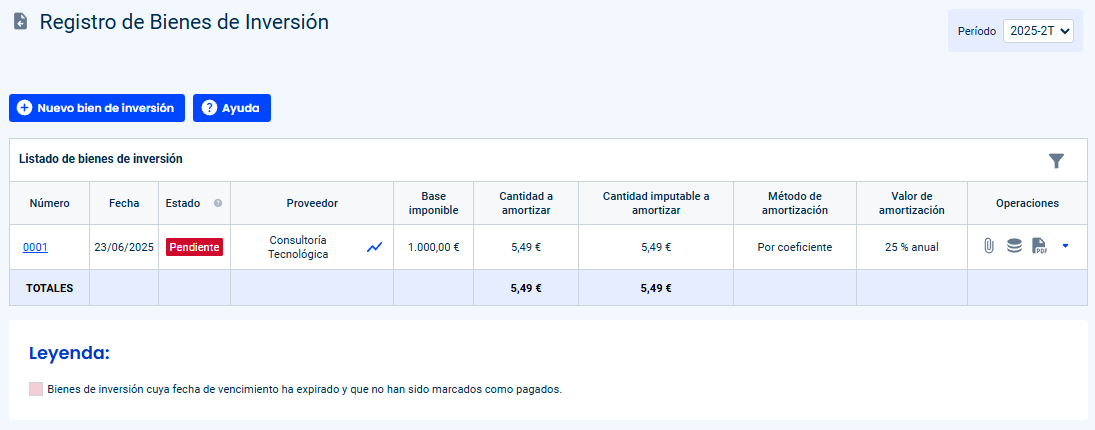Click the Pendiente status badge
This screenshot has width=1095, height=430.
[194, 247]
